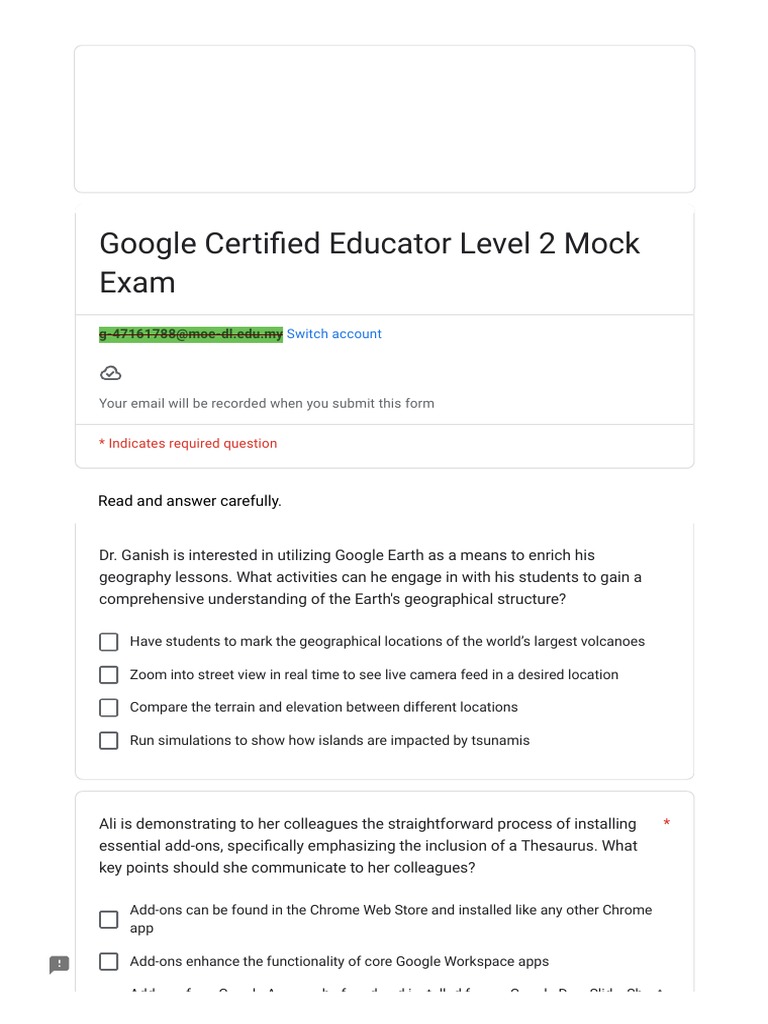Click the 'Indicates required question' notice
768x1024 pixels.
click(x=188, y=444)
